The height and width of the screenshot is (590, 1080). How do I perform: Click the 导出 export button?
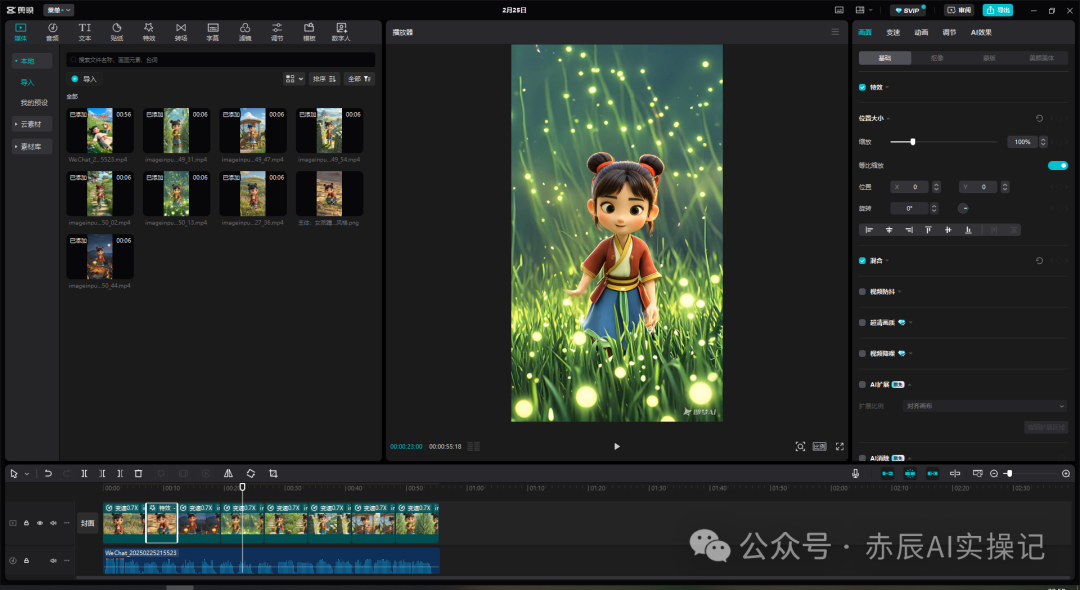[998, 10]
